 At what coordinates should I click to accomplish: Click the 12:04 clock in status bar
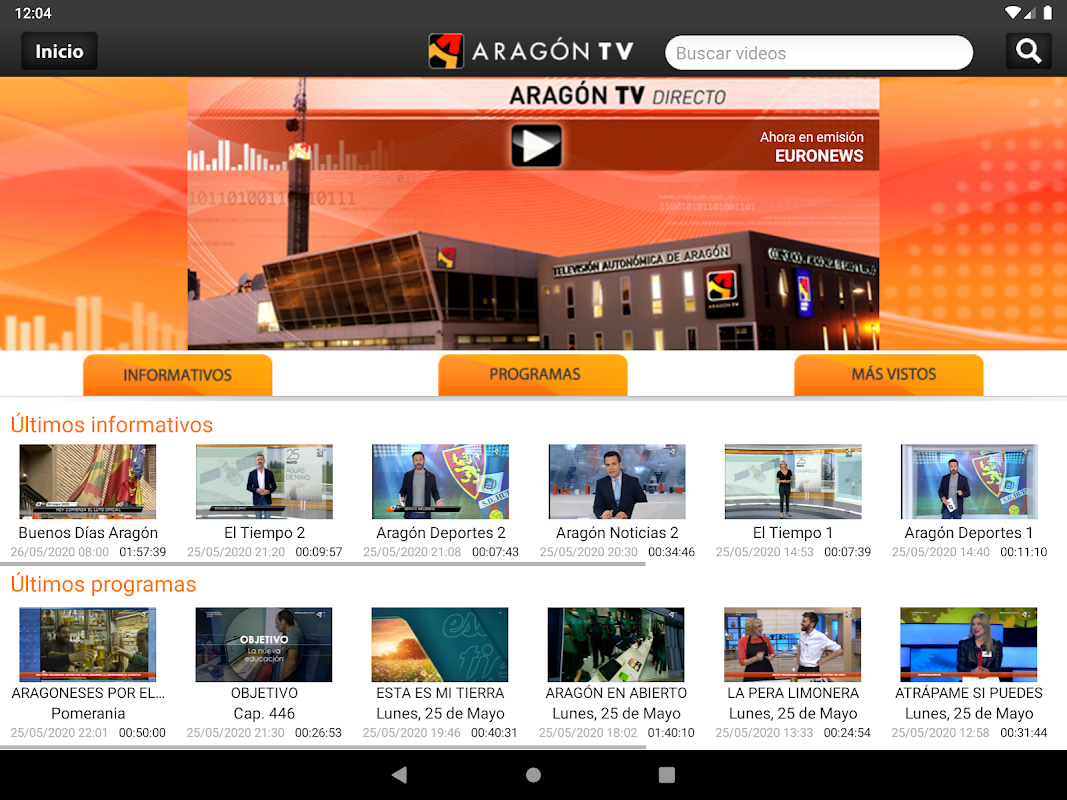[x=33, y=13]
